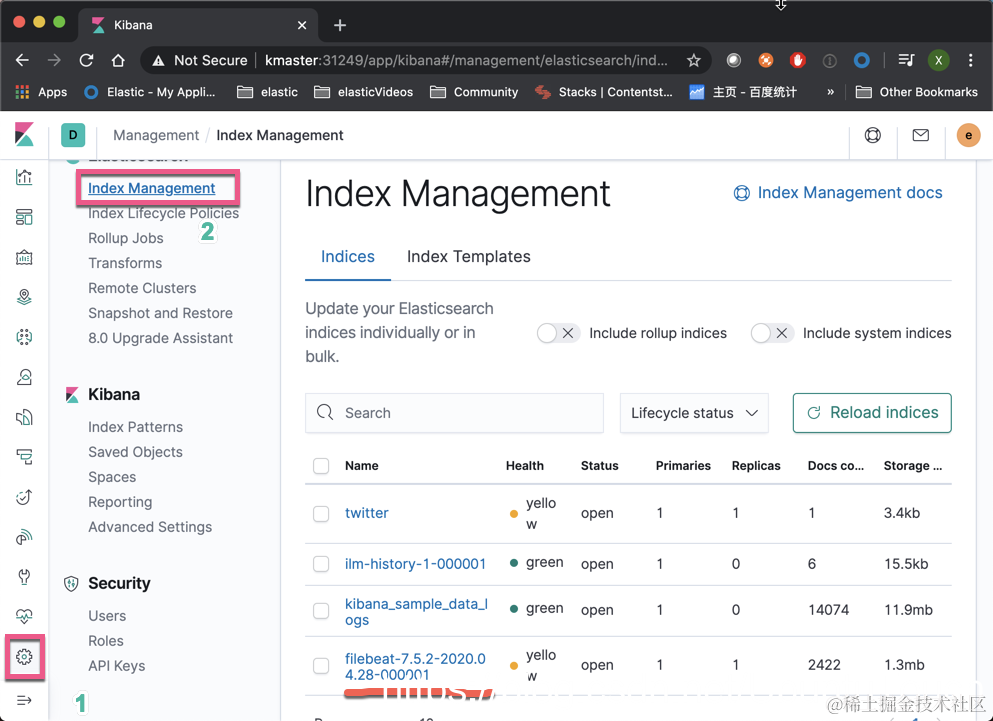The height and width of the screenshot is (721, 993).
Task: Click the space selector D avatar
Action: click(x=73, y=135)
